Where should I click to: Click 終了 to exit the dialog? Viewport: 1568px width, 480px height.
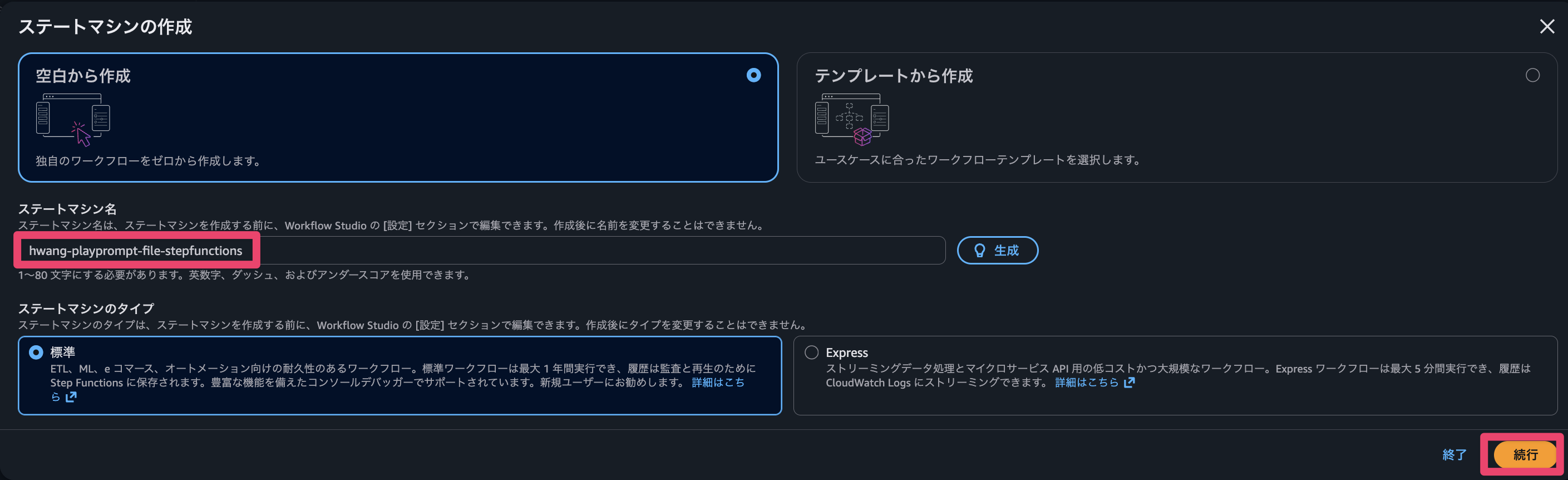1453,454
